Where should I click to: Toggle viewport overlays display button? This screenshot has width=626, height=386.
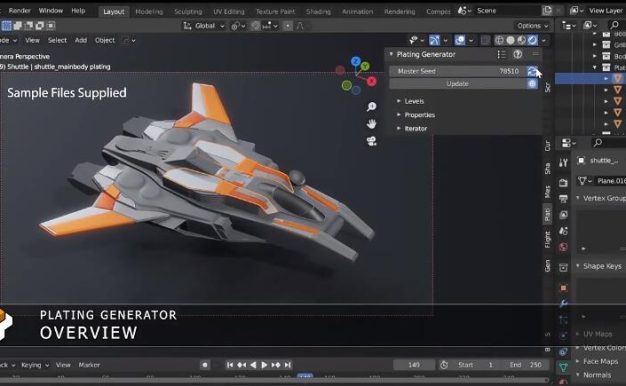(460, 40)
